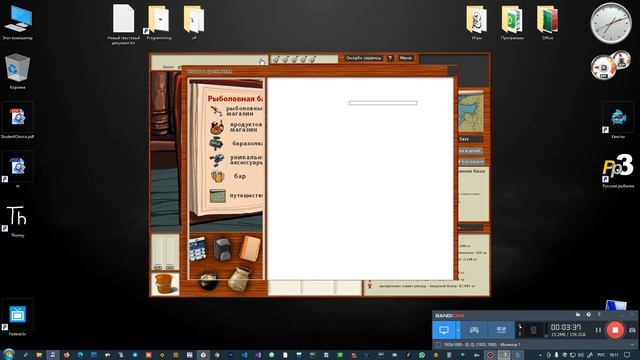
Task: Click the analog clock desktop gadget
Action: pyautogui.click(x=611, y=23)
